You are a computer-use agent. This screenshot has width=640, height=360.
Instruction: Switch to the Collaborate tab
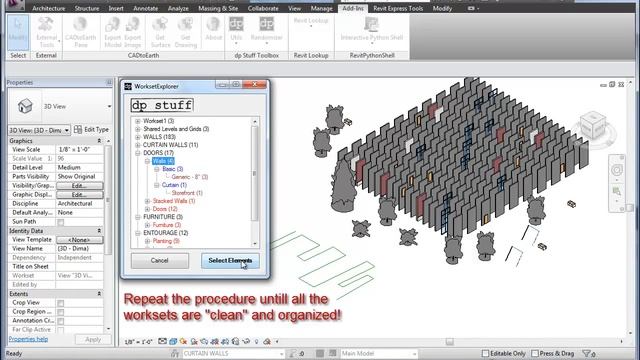pos(263,8)
